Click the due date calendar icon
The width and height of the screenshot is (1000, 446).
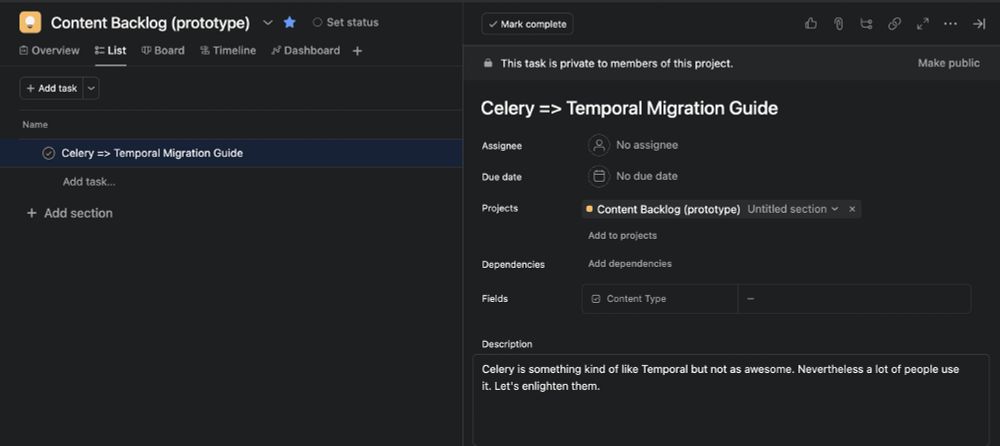click(x=598, y=176)
